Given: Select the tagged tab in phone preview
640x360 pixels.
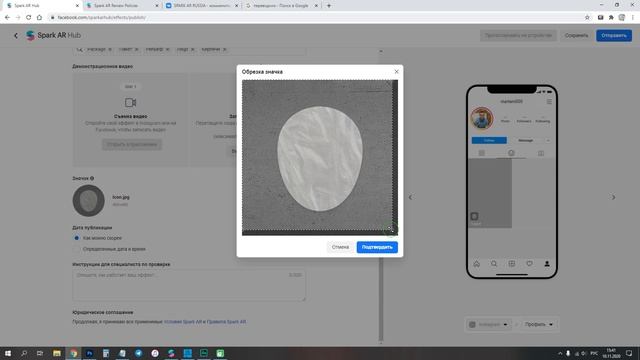Looking at the screenshot, I should tap(541, 153).
